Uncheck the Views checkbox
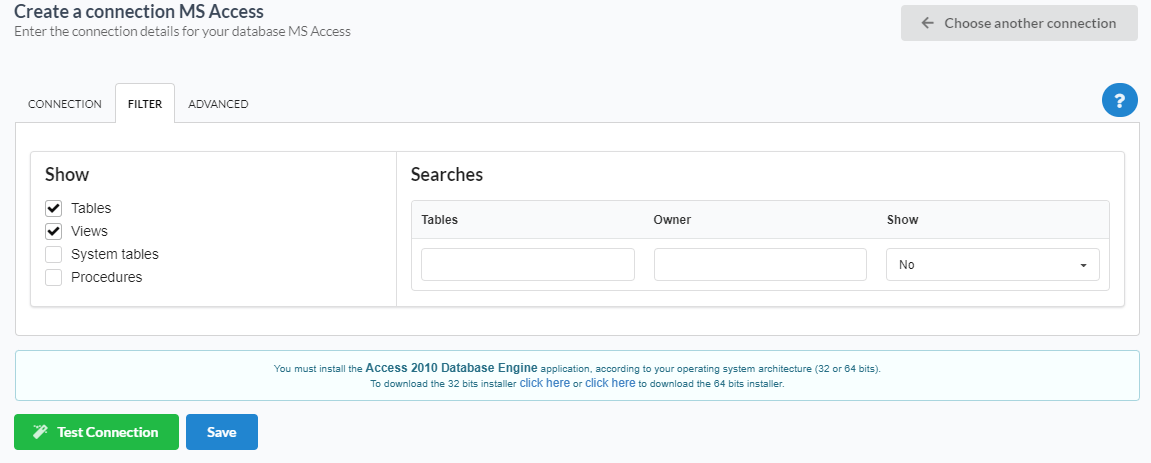The image size is (1151, 463). coord(53,231)
